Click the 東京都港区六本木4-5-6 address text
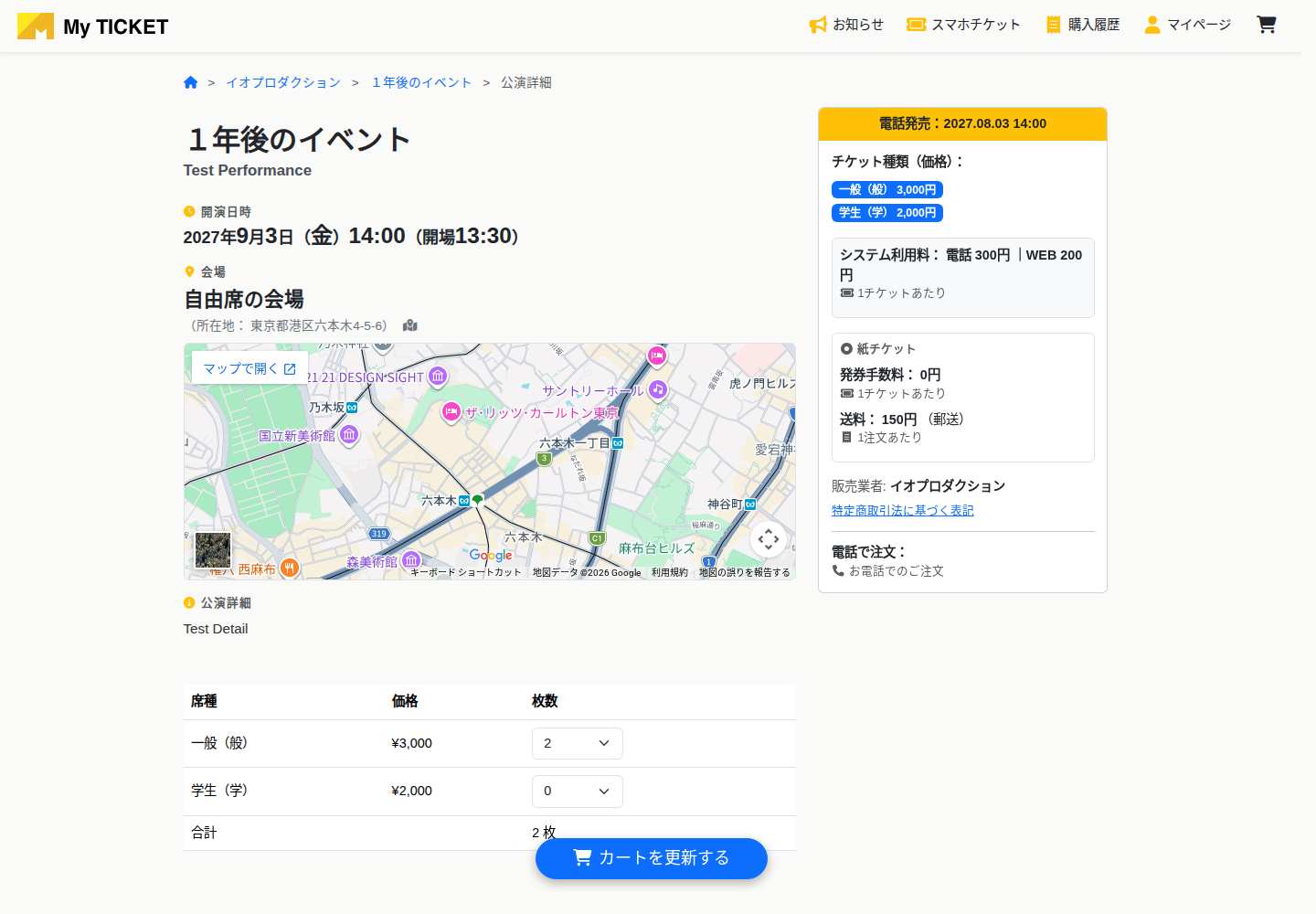Image resolution: width=1316 pixels, height=914 pixels. (318, 325)
